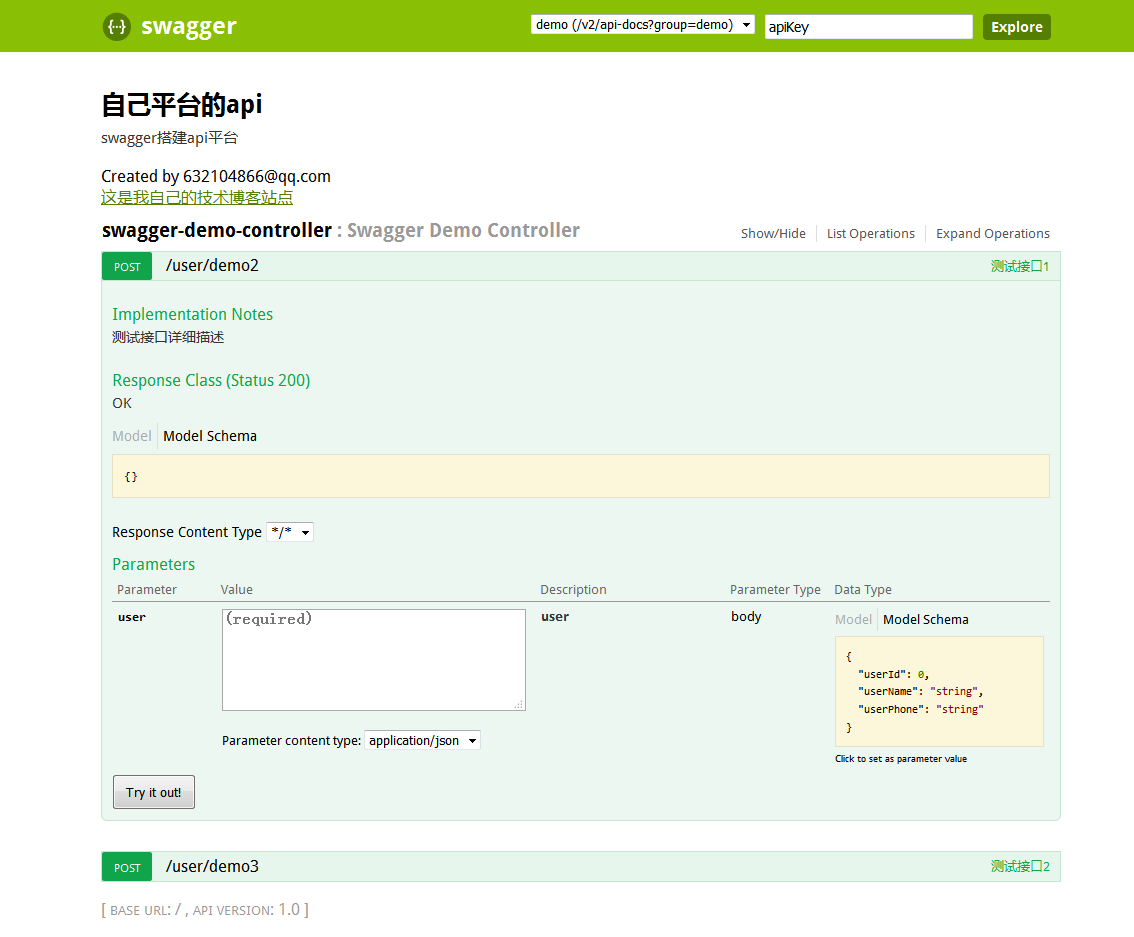Click the swagger logo icon
The width and height of the screenshot is (1134, 937).
pos(116,27)
